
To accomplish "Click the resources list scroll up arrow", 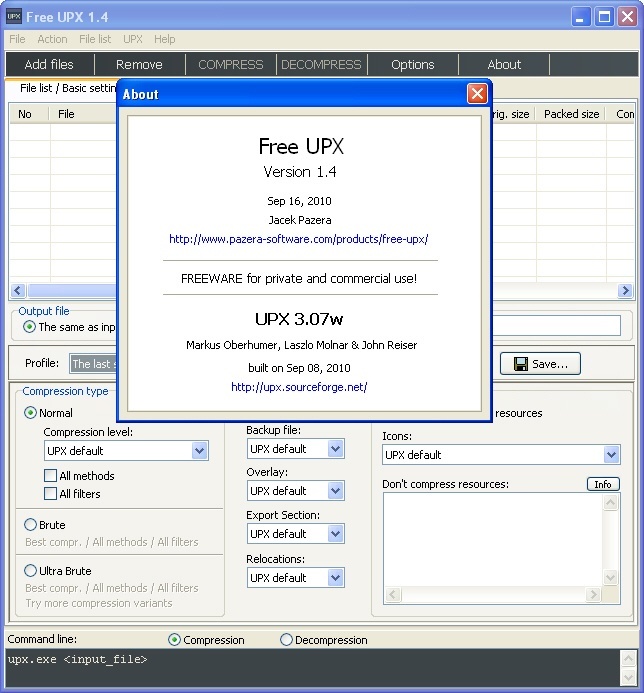I will (610, 503).
